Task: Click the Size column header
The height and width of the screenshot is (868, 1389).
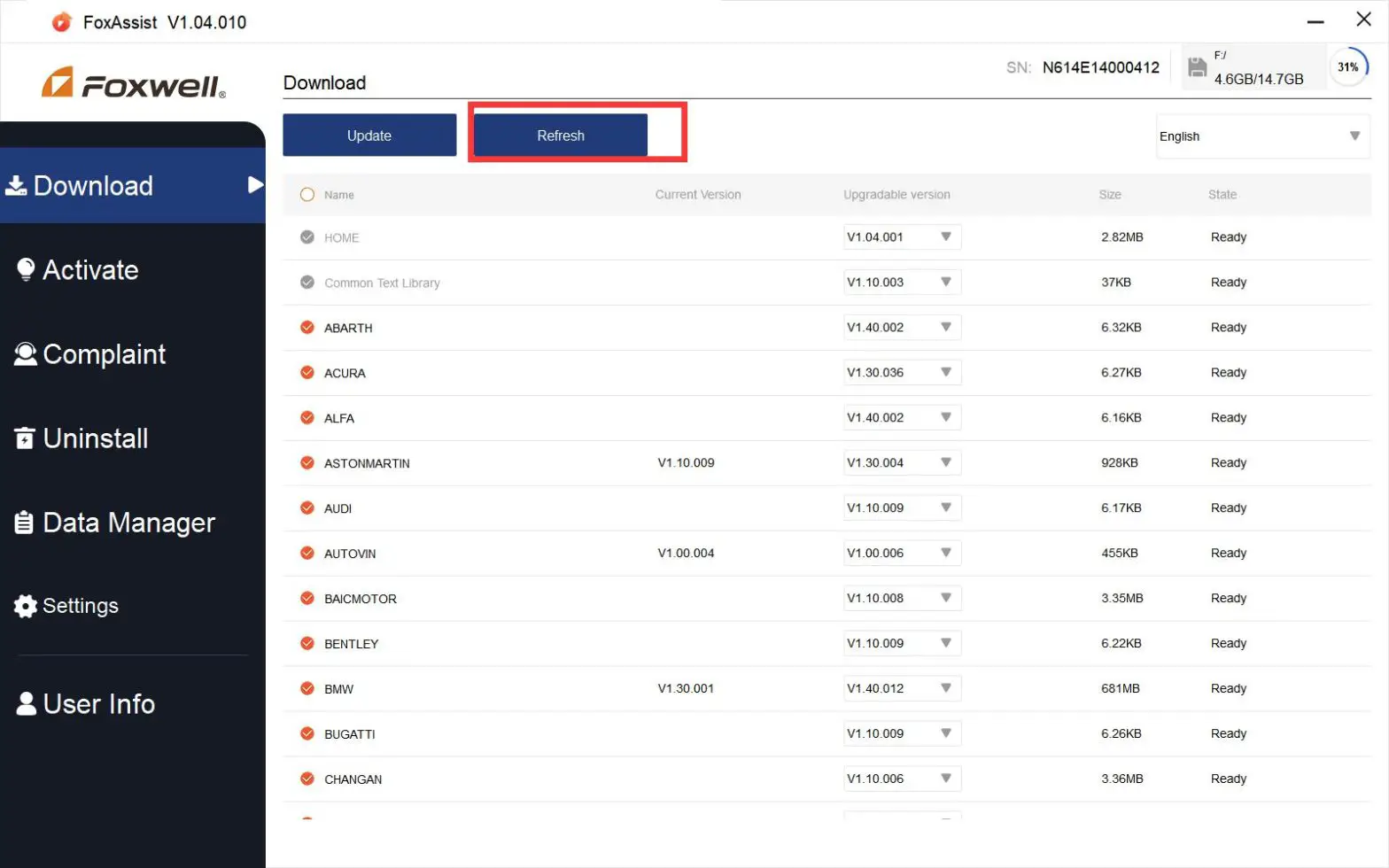Action: point(1110,195)
